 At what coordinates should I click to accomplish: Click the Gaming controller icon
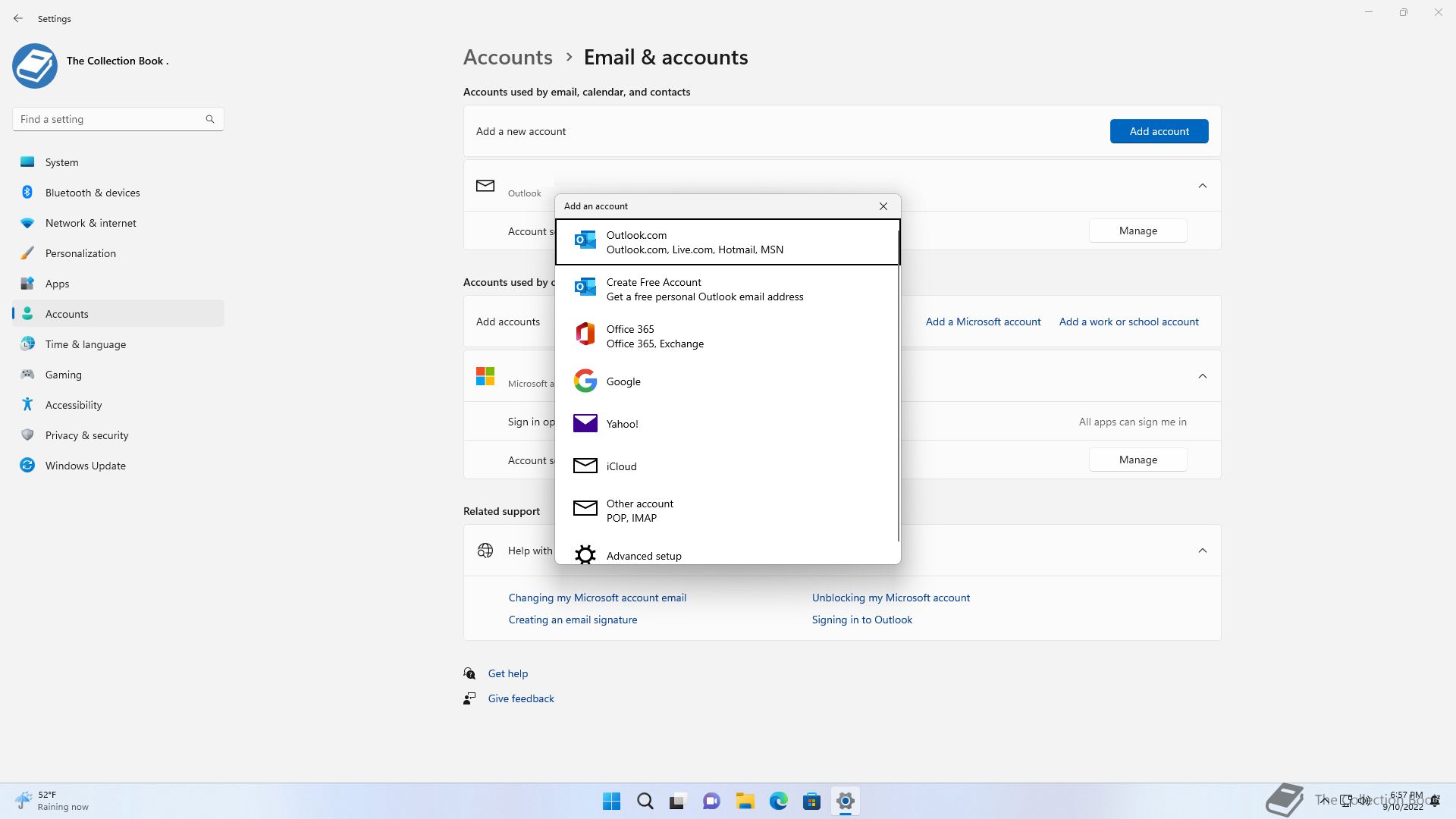coord(27,374)
